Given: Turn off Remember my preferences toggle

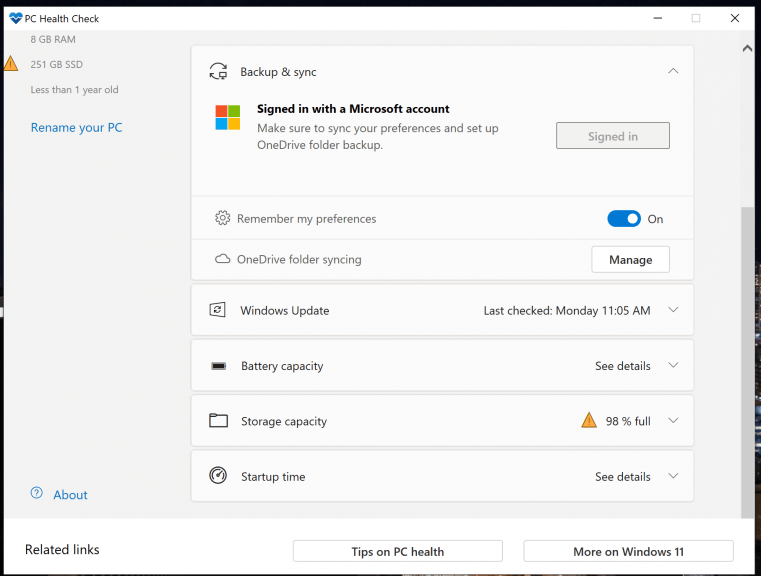Looking at the screenshot, I should (624, 219).
